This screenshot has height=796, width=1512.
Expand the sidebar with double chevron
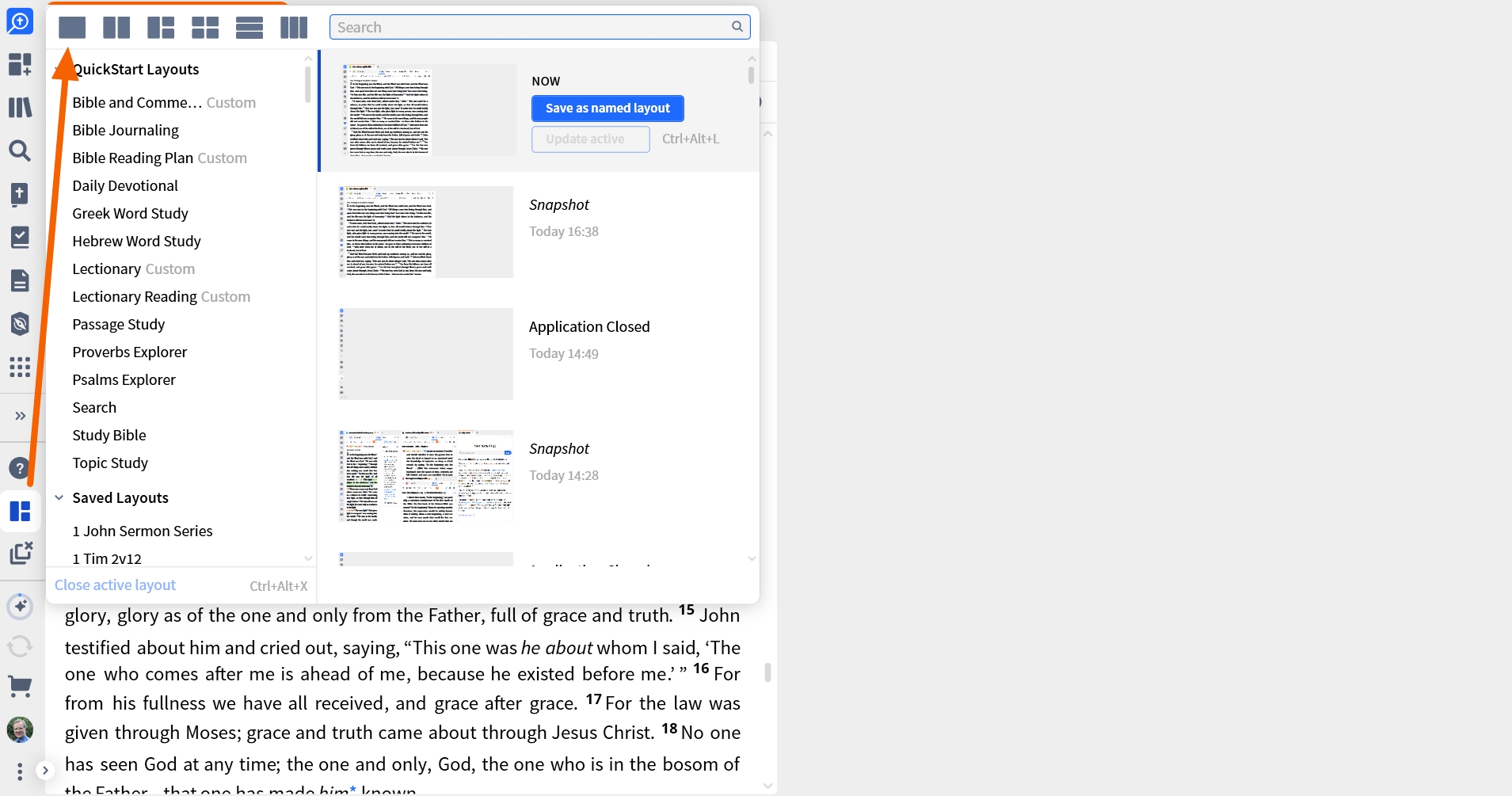coord(21,416)
